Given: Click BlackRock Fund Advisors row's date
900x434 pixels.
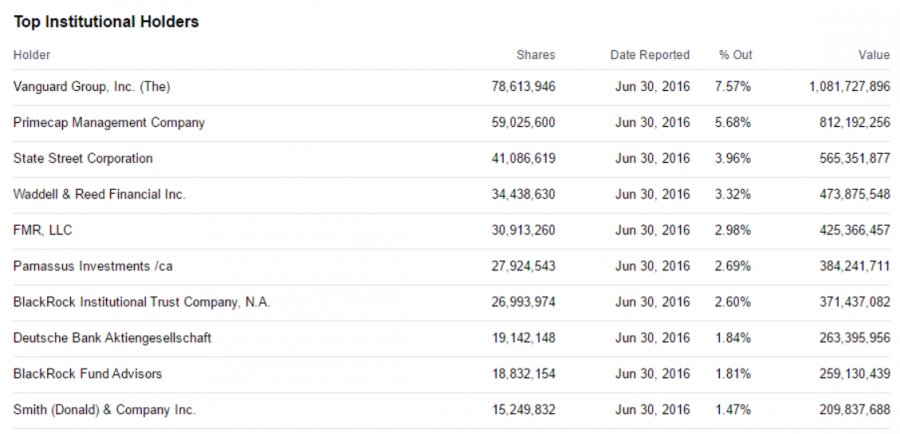Looking at the screenshot, I should (653, 374).
